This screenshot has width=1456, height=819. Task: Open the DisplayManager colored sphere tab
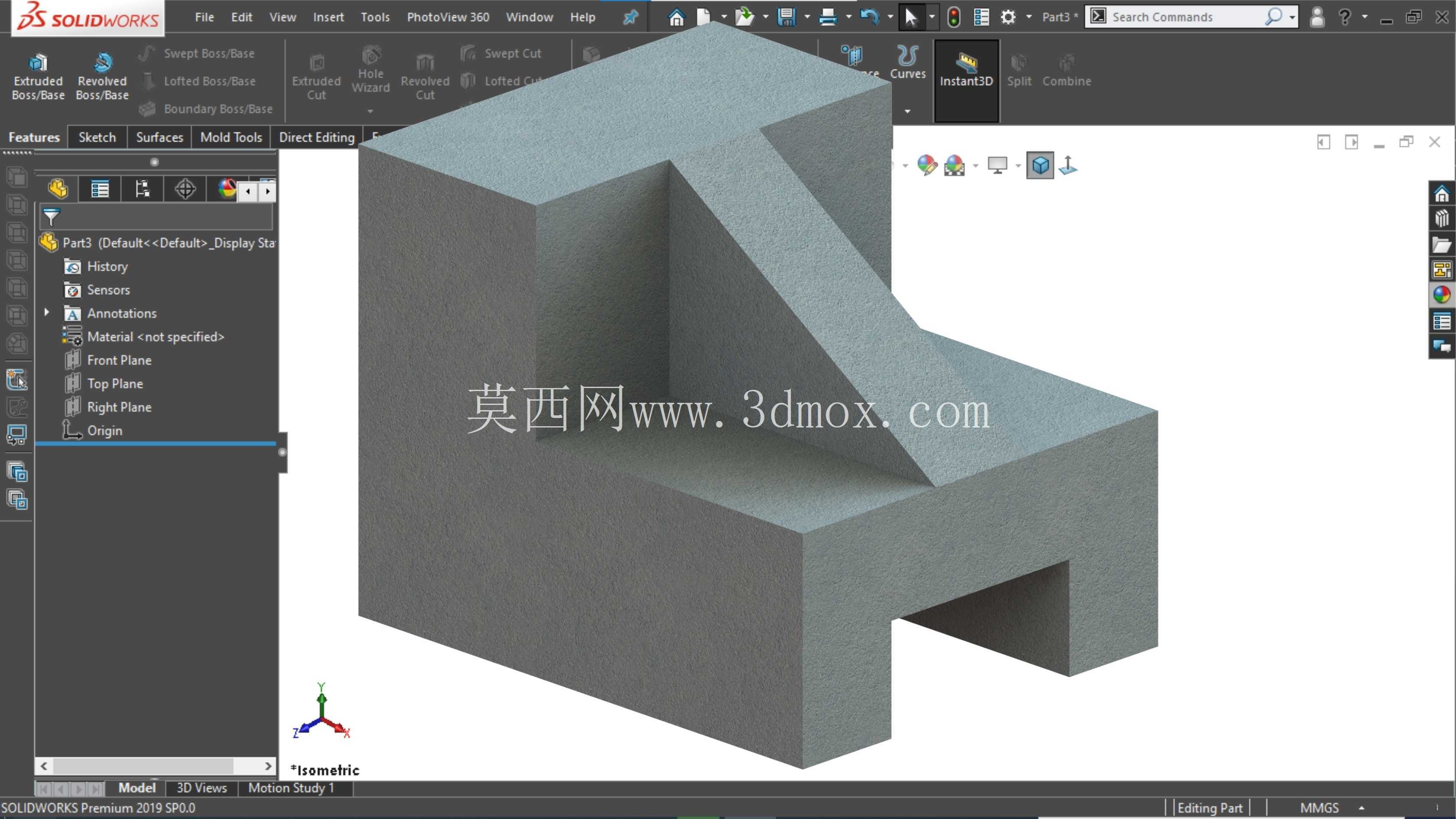[x=227, y=189]
